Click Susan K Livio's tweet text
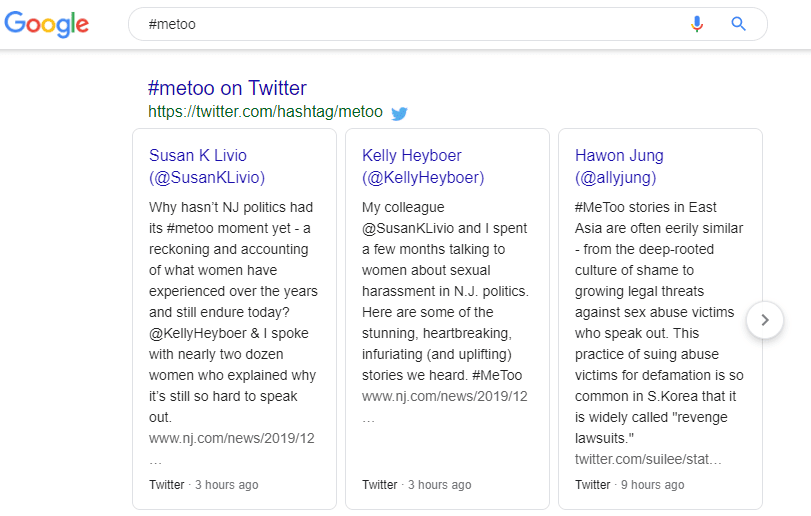Viewport: 811px width, 516px height. click(x=232, y=312)
